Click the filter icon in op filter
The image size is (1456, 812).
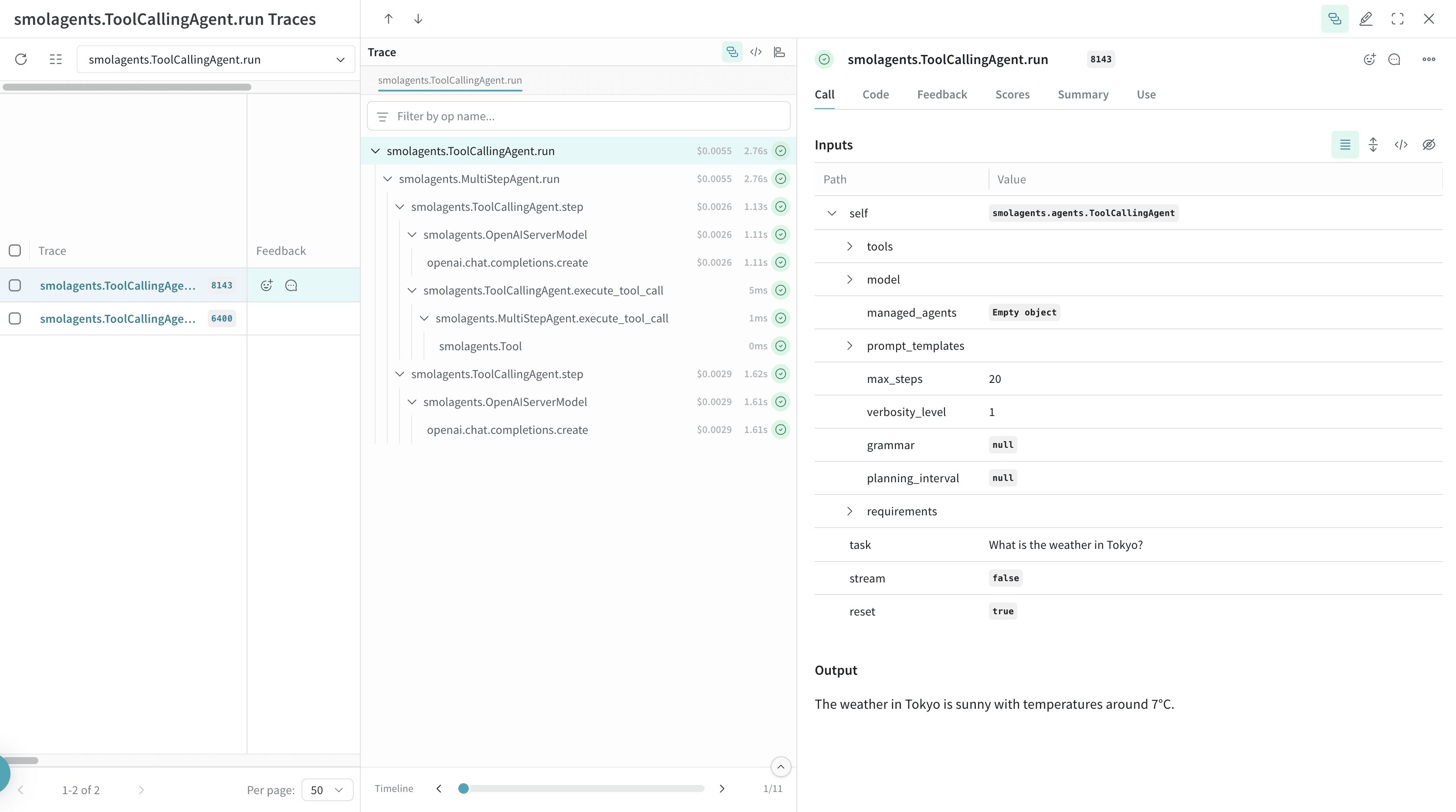[x=383, y=116]
